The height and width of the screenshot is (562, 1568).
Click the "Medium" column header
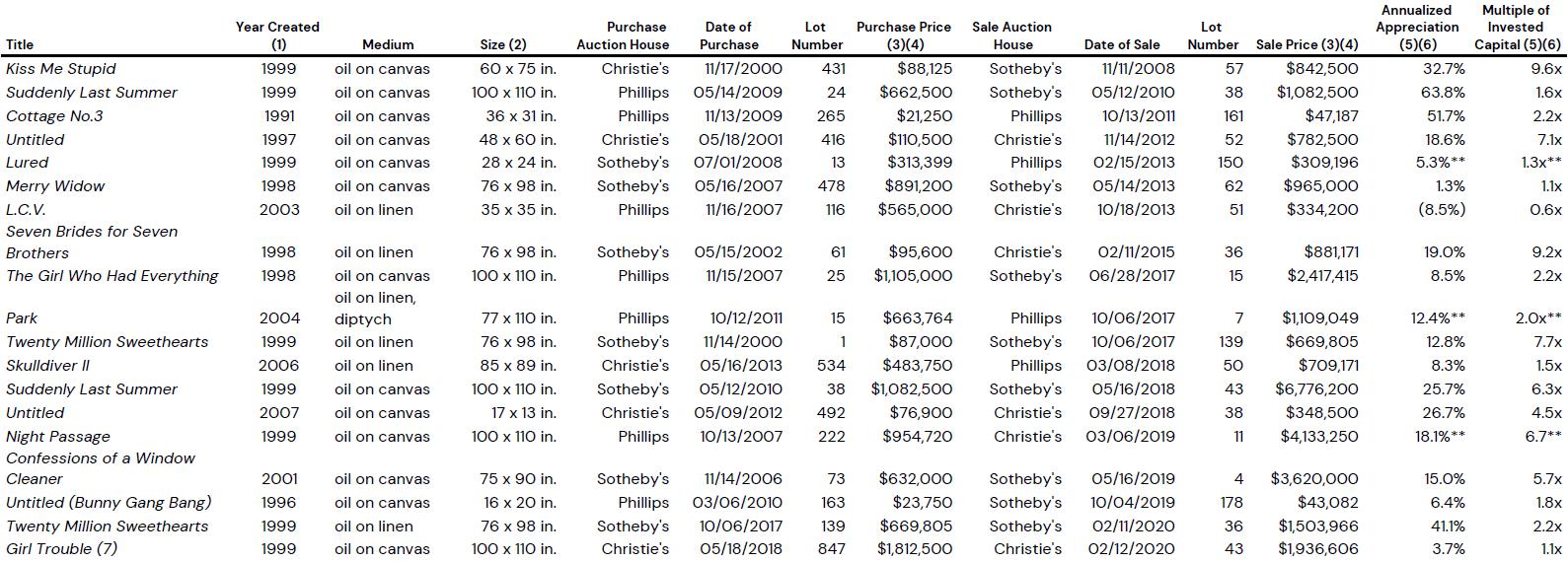(388, 44)
